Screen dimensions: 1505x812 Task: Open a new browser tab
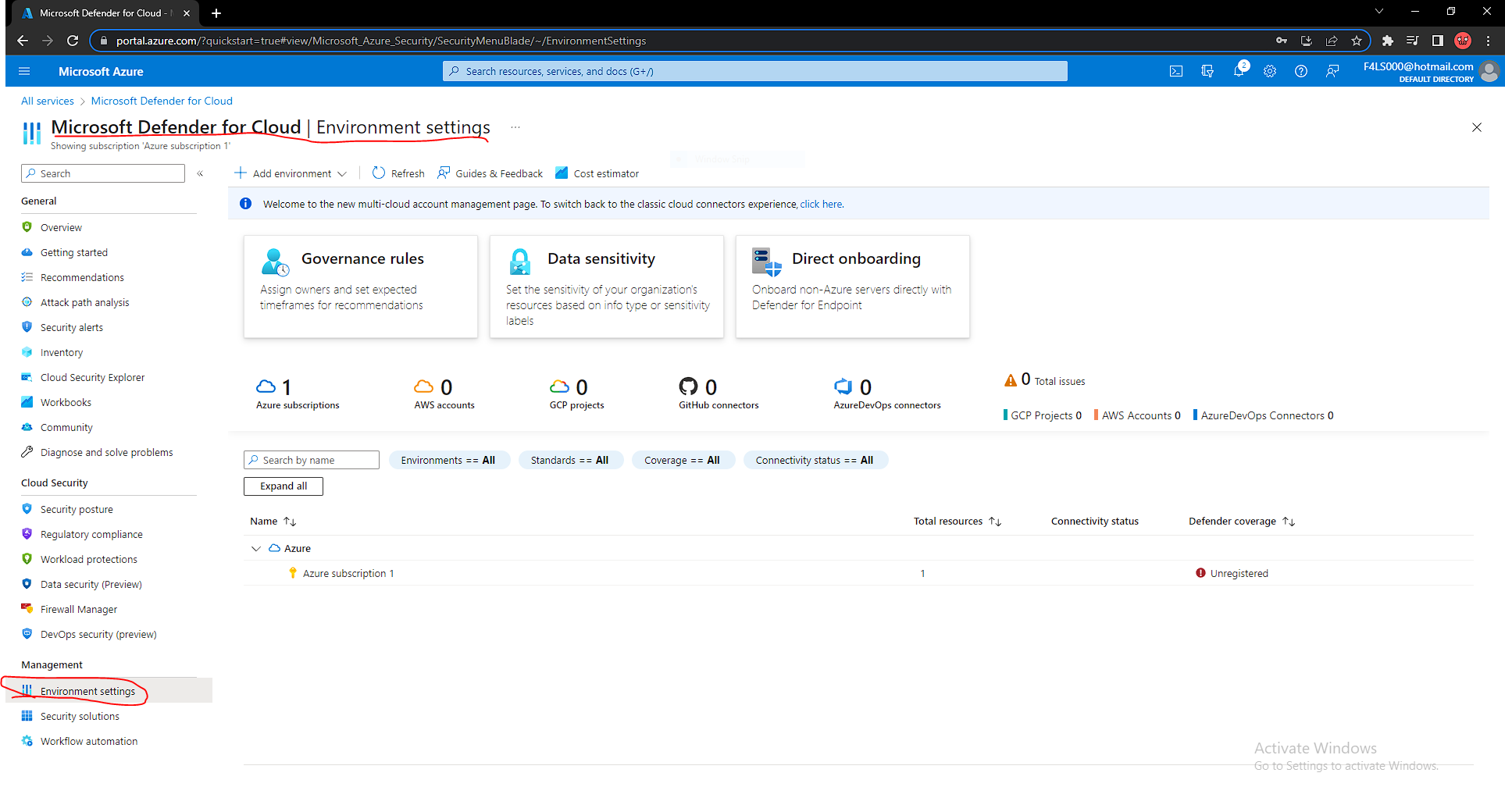[216, 13]
